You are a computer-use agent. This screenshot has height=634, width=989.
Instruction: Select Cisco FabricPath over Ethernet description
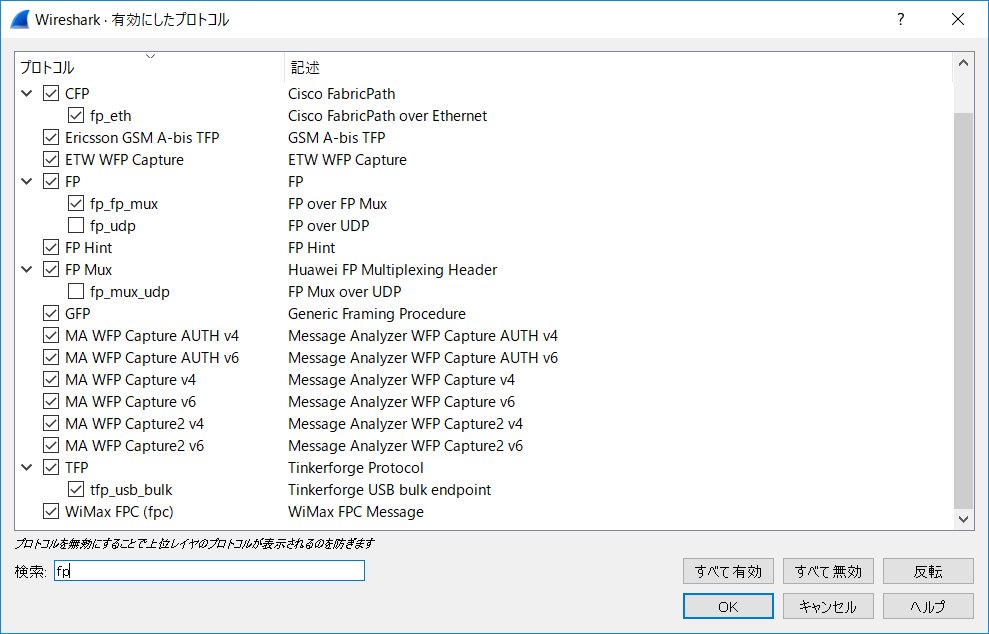[x=387, y=115]
